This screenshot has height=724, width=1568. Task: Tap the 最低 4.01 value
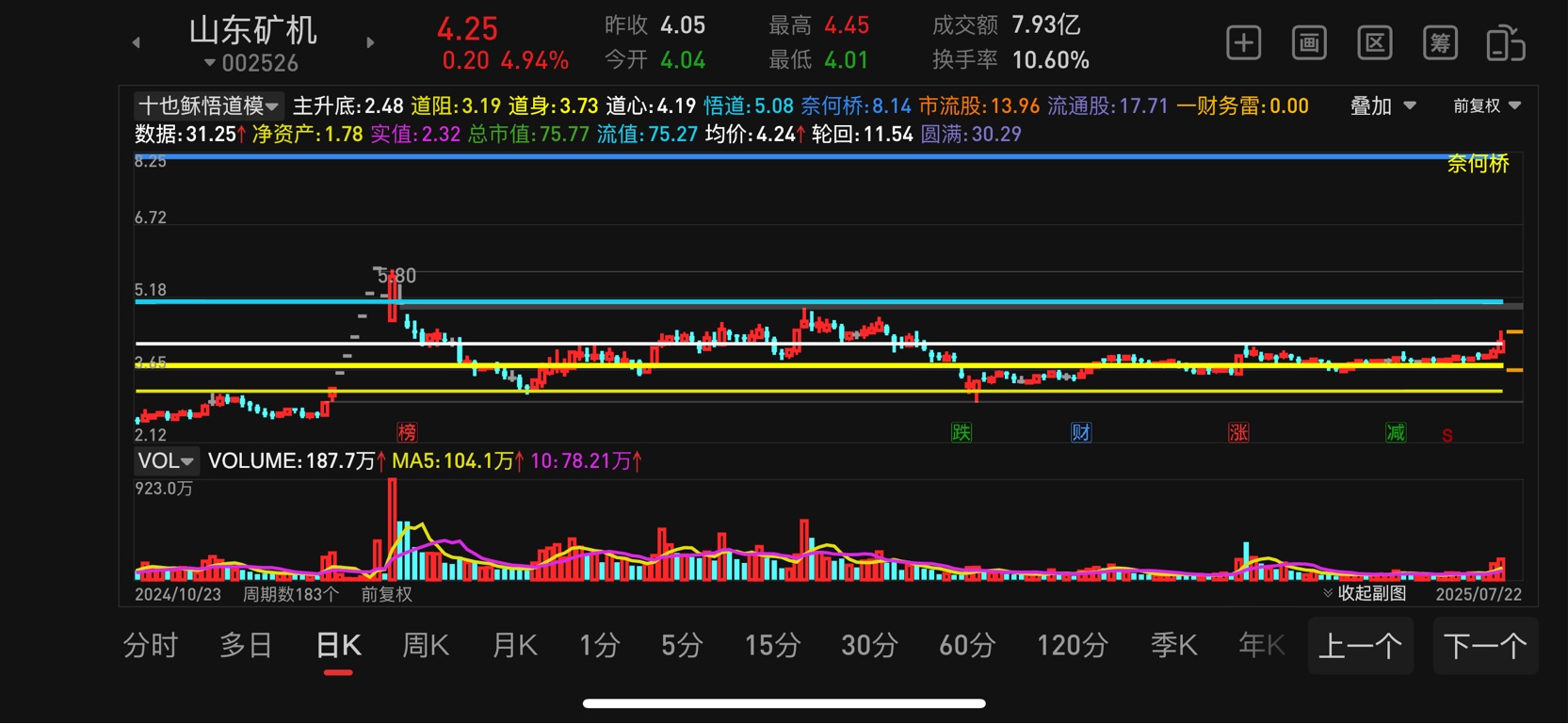coord(847,61)
